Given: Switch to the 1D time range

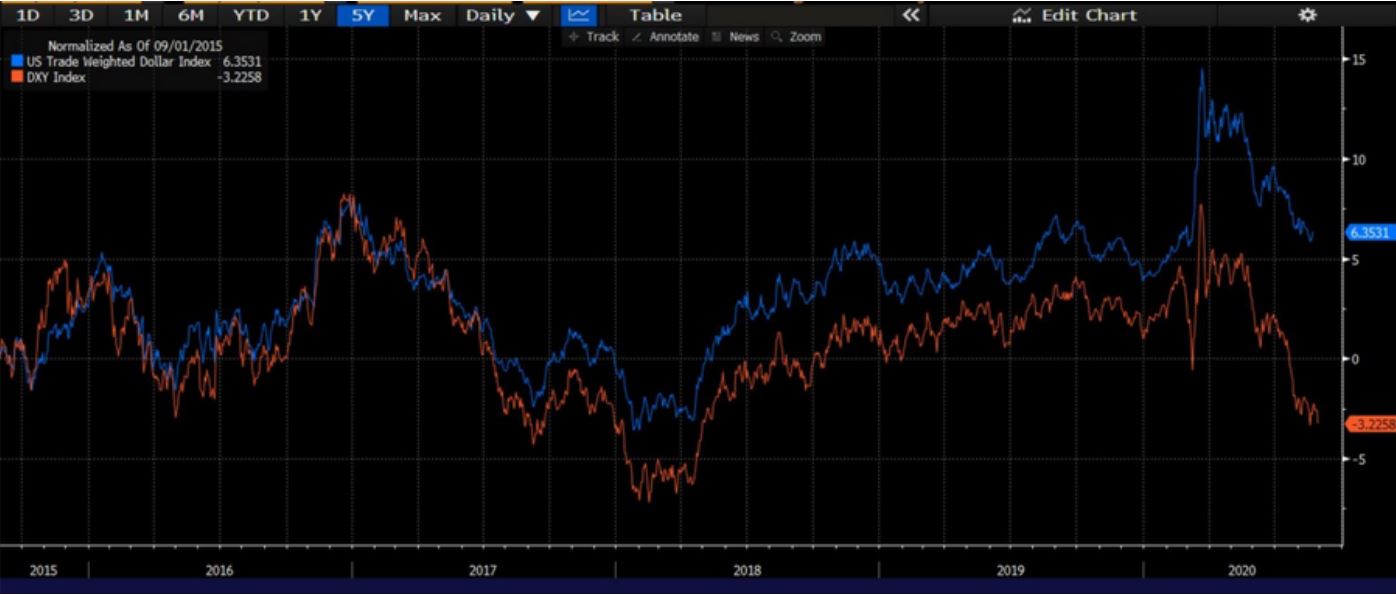Looking at the screenshot, I should click(x=29, y=15).
